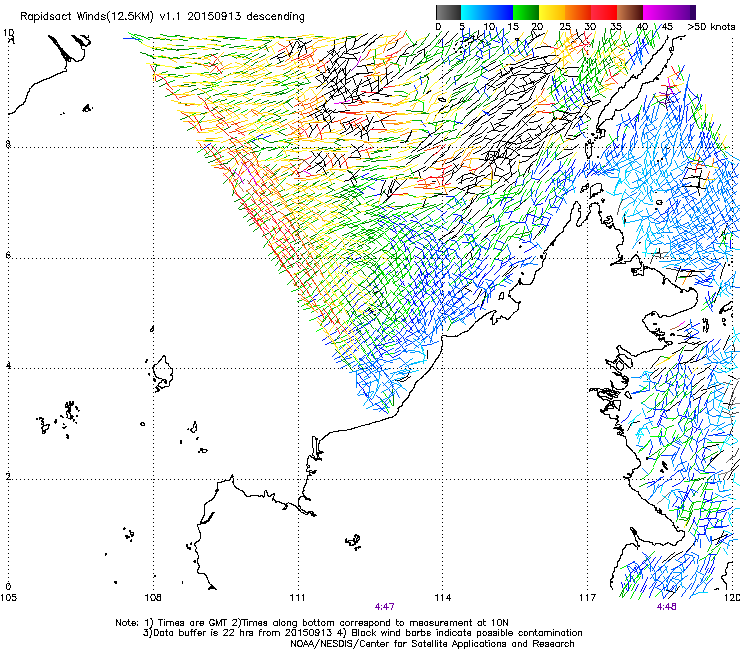Click the '15' legend tick label

513,27
